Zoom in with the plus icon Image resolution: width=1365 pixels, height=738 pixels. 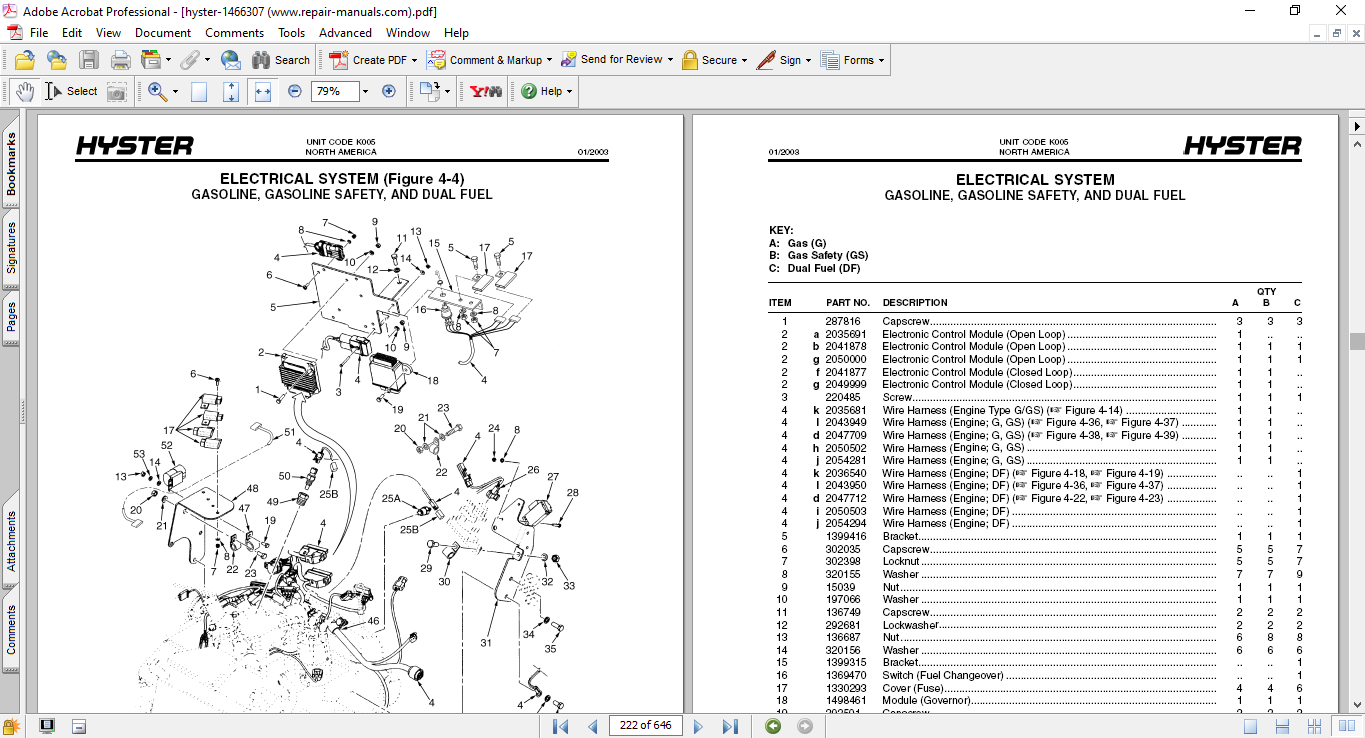389,91
